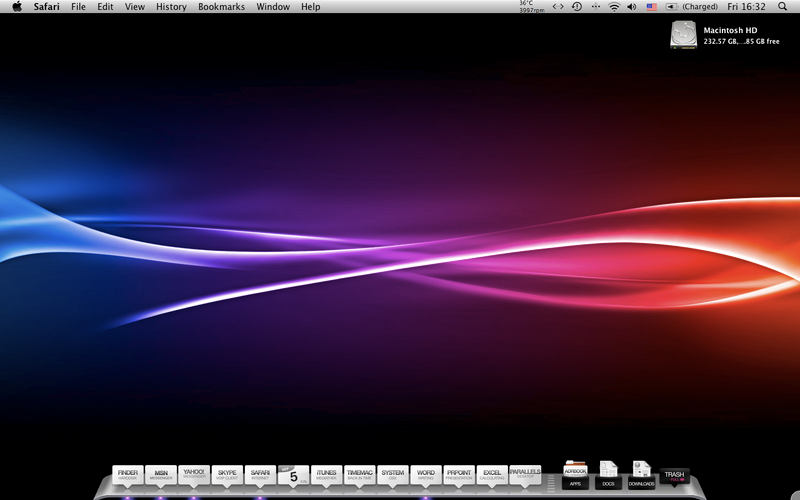
Task: Open Time Machine dock icon
Action: (x=359, y=475)
